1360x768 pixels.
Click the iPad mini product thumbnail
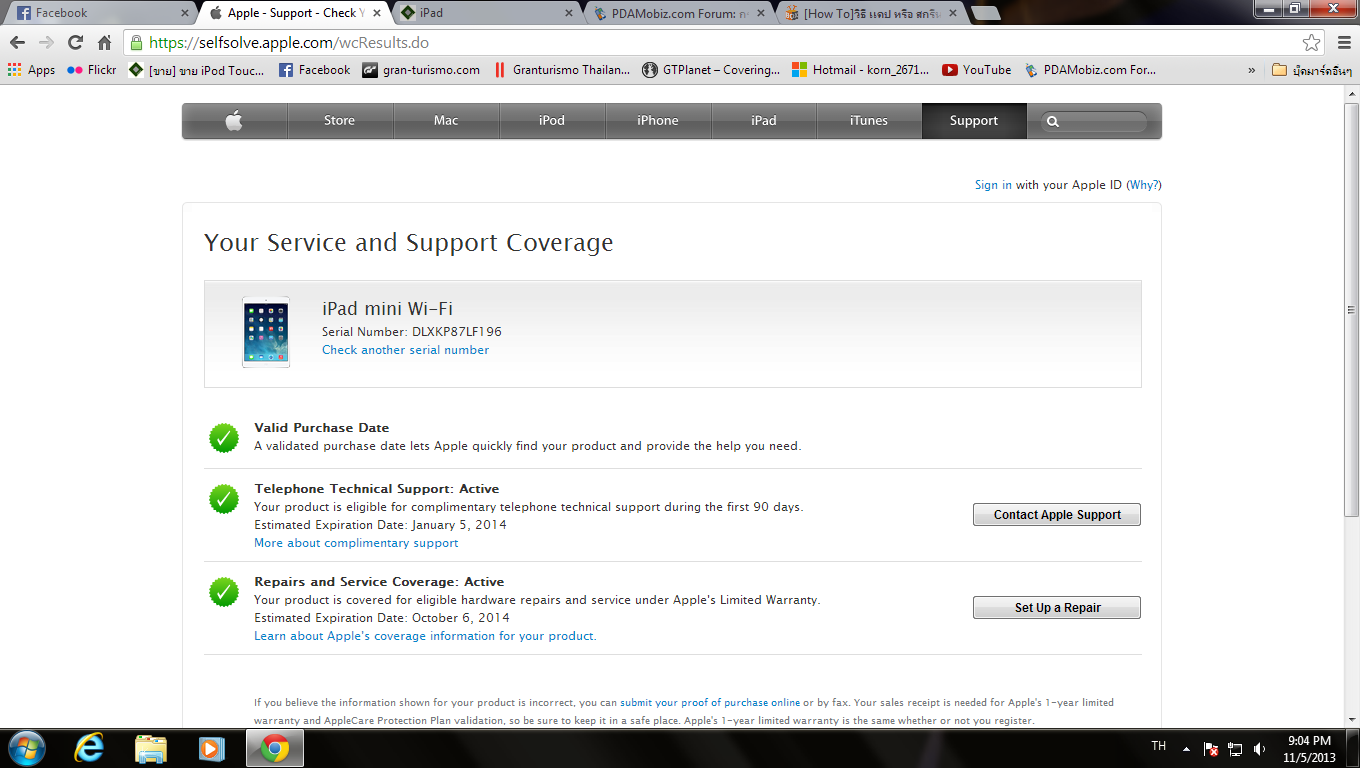(266, 332)
